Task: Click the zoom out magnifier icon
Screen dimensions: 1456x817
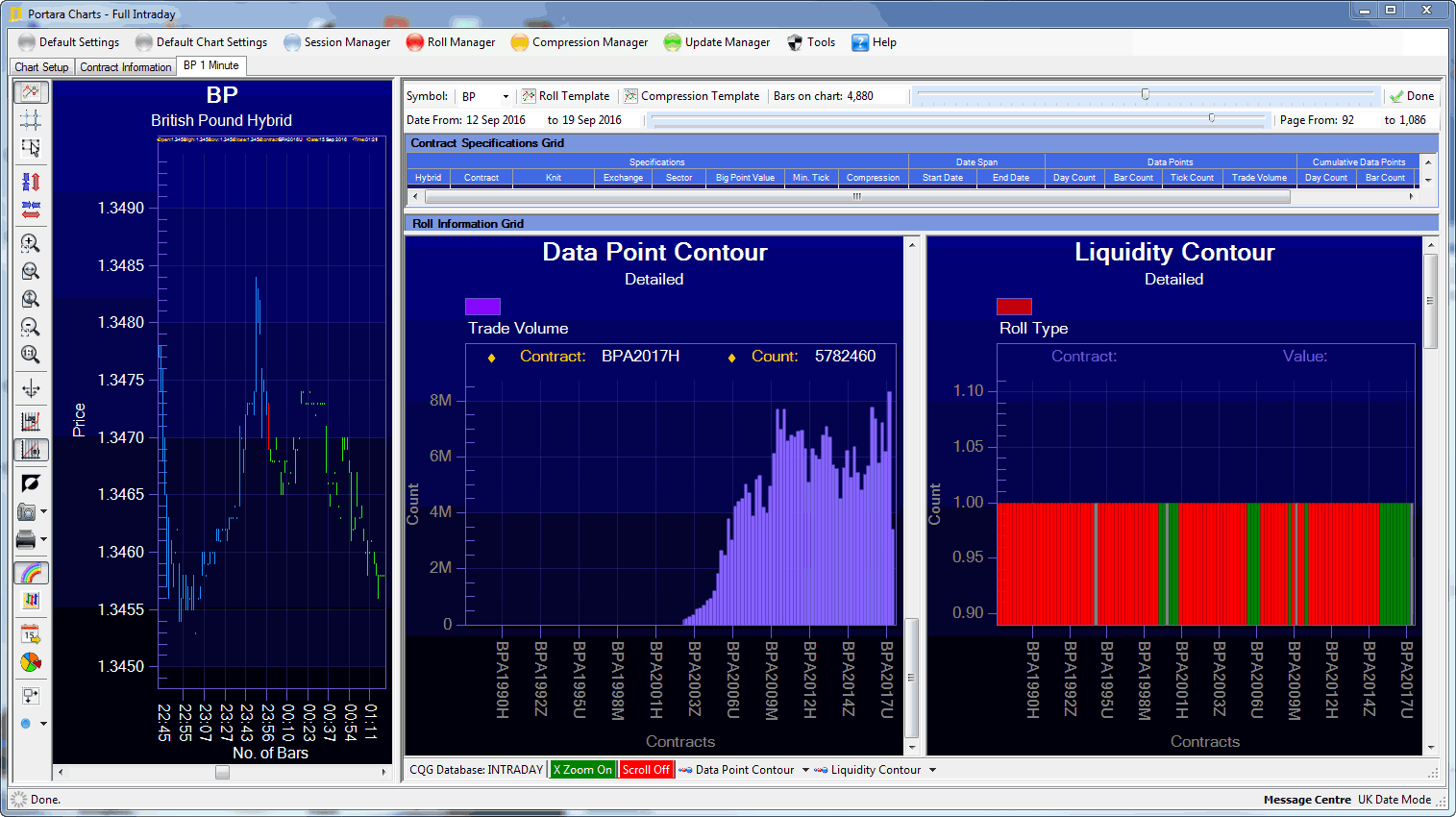Action: (x=31, y=327)
